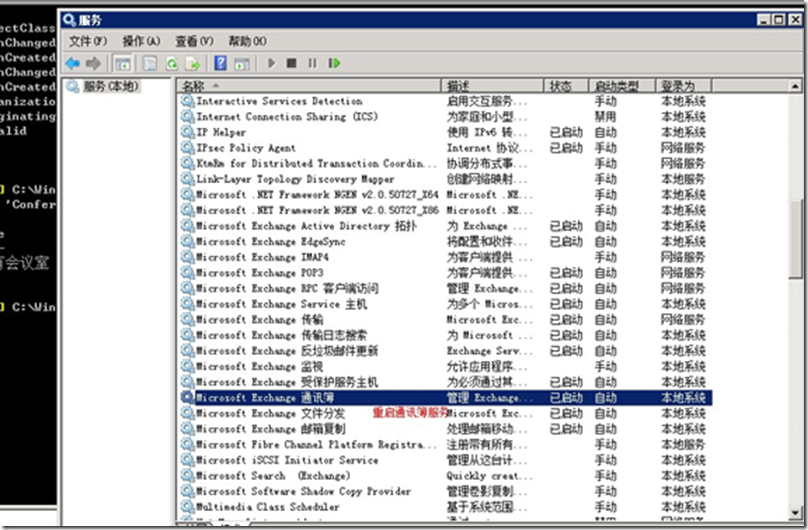The width and height of the screenshot is (808, 530).
Task: Sort by the 描述 column header
Action: [493, 86]
